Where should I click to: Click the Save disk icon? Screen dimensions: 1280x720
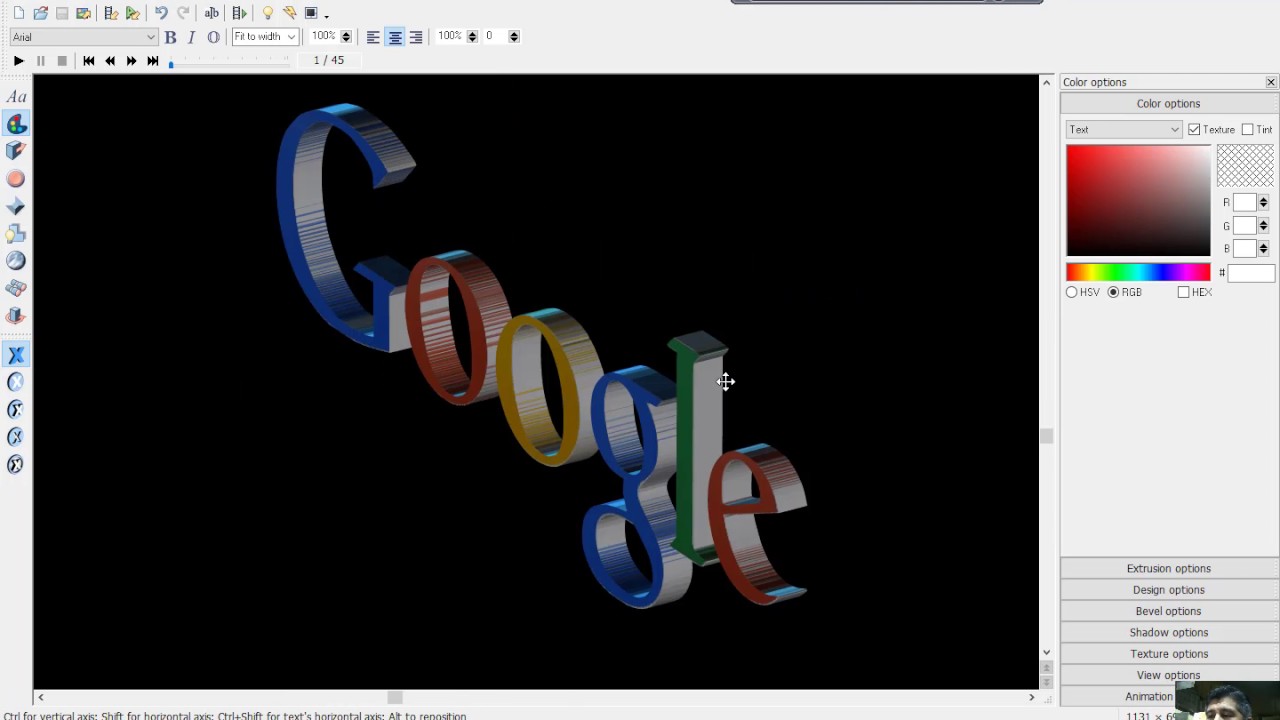coord(62,13)
